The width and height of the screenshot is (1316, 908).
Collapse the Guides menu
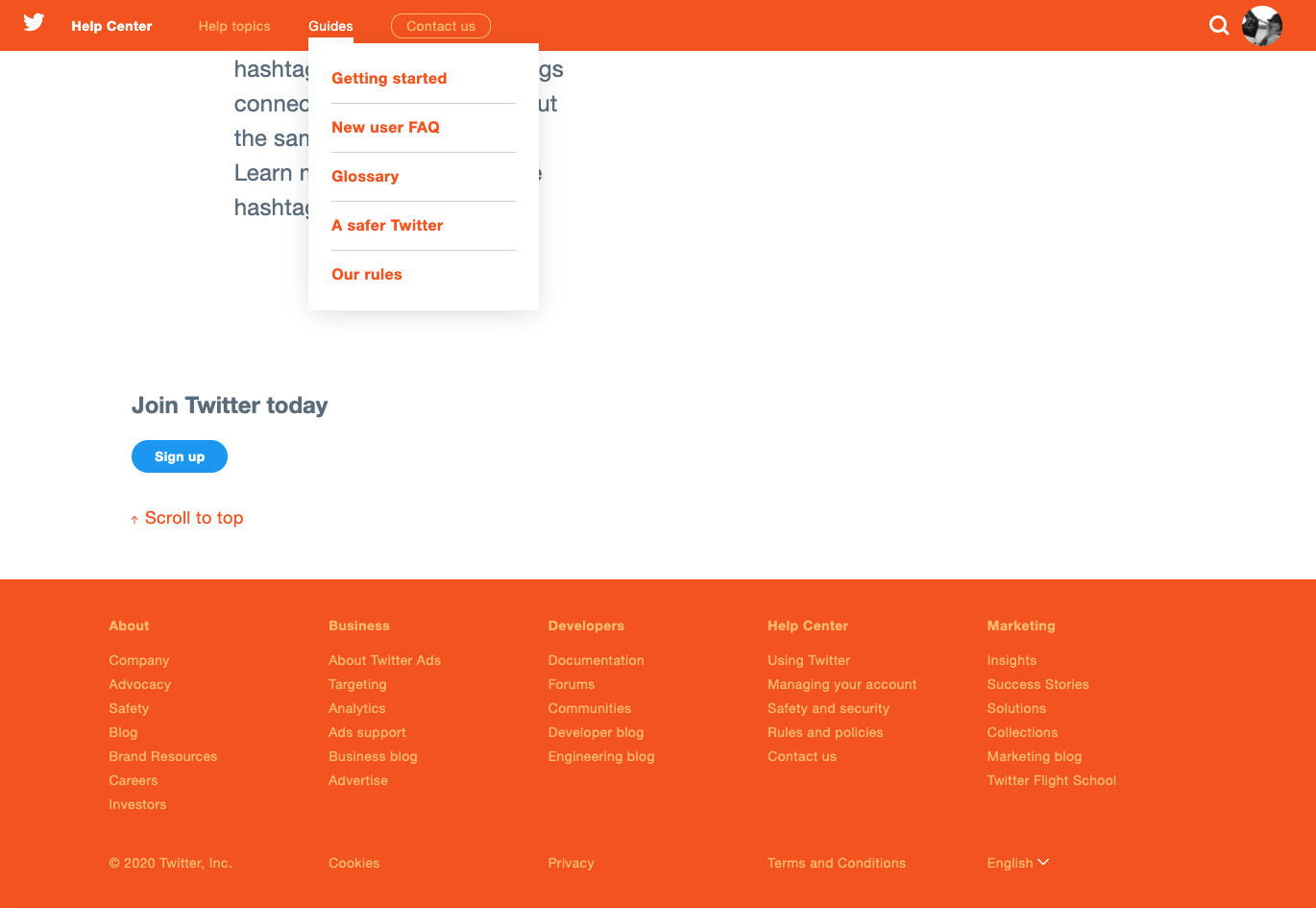(x=330, y=26)
